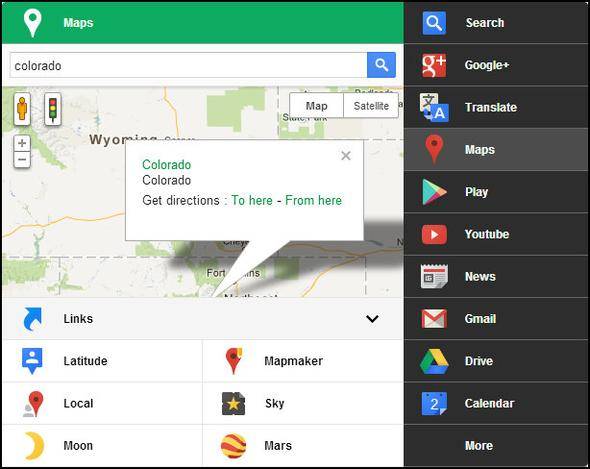The height and width of the screenshot is (469, 590).
Task: Click the Drive triangle icon
Action: click(x=434, y=361)
